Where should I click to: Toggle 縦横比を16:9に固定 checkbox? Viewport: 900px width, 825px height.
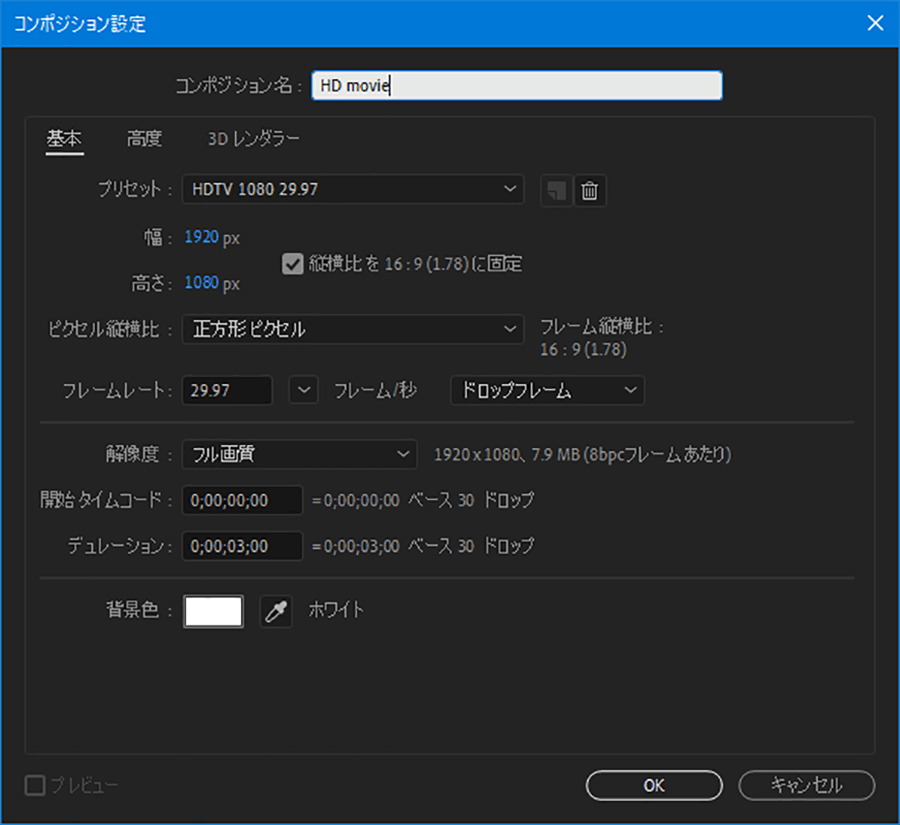(x=292, y=265)
